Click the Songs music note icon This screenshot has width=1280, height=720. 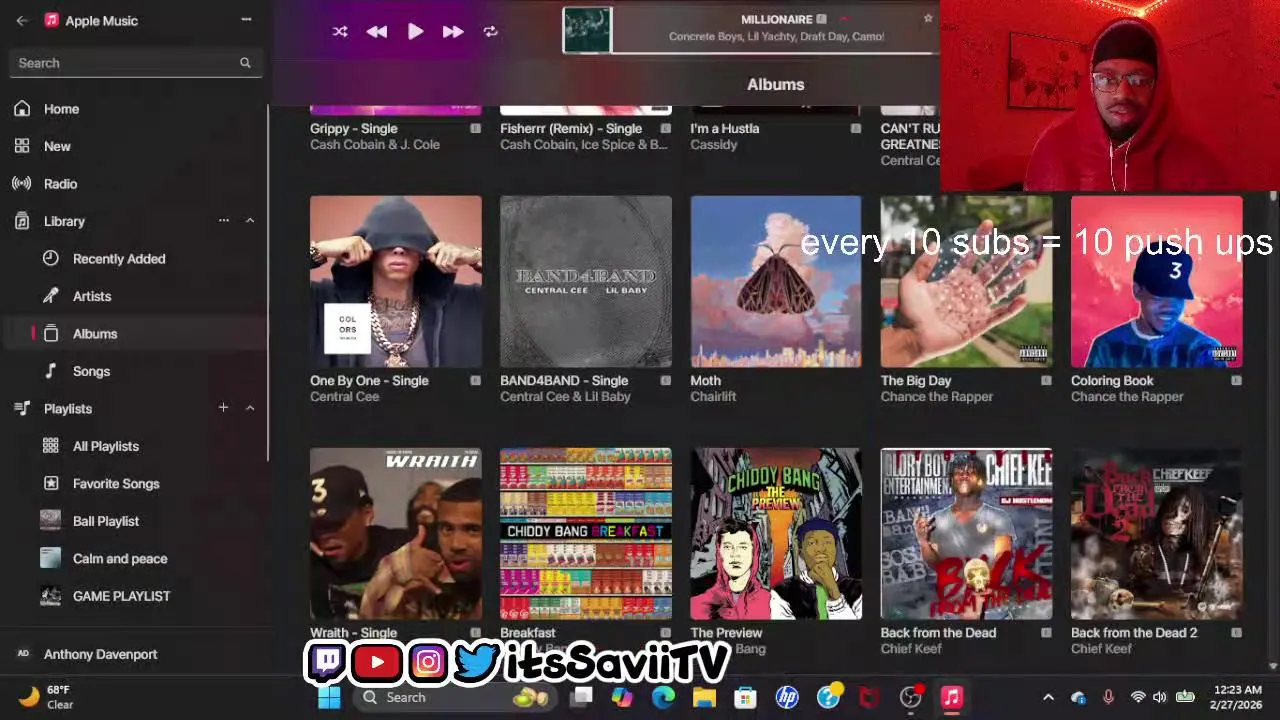[51, 371]
